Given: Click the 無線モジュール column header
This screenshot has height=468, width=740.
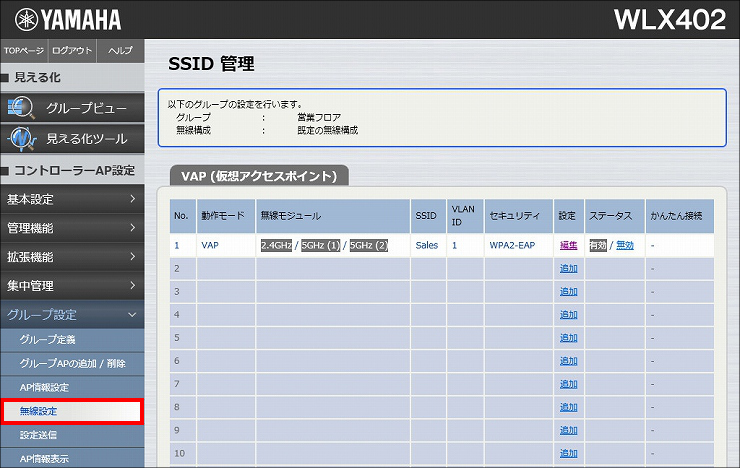Looking at the screenshot, I should click(333, 216).
